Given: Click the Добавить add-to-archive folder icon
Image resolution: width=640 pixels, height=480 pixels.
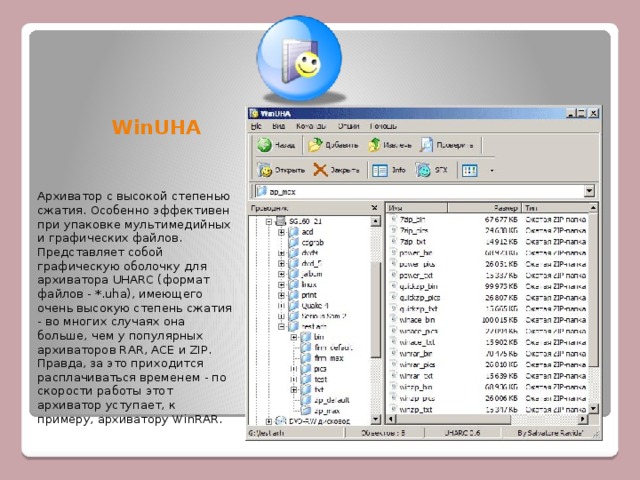Looking at the screenshot, I should pos(315,145).
